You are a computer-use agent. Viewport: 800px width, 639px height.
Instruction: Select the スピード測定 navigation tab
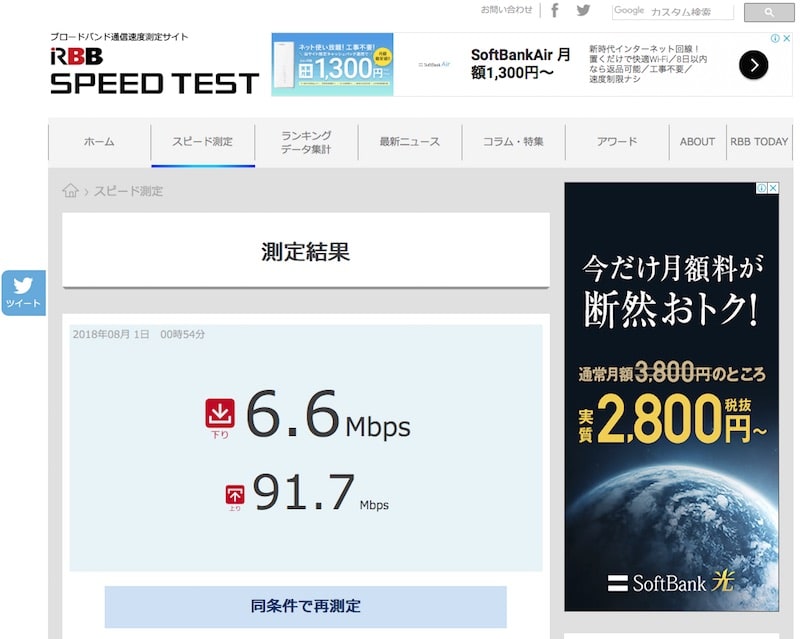pyautogui.click(x=202, y=142)
